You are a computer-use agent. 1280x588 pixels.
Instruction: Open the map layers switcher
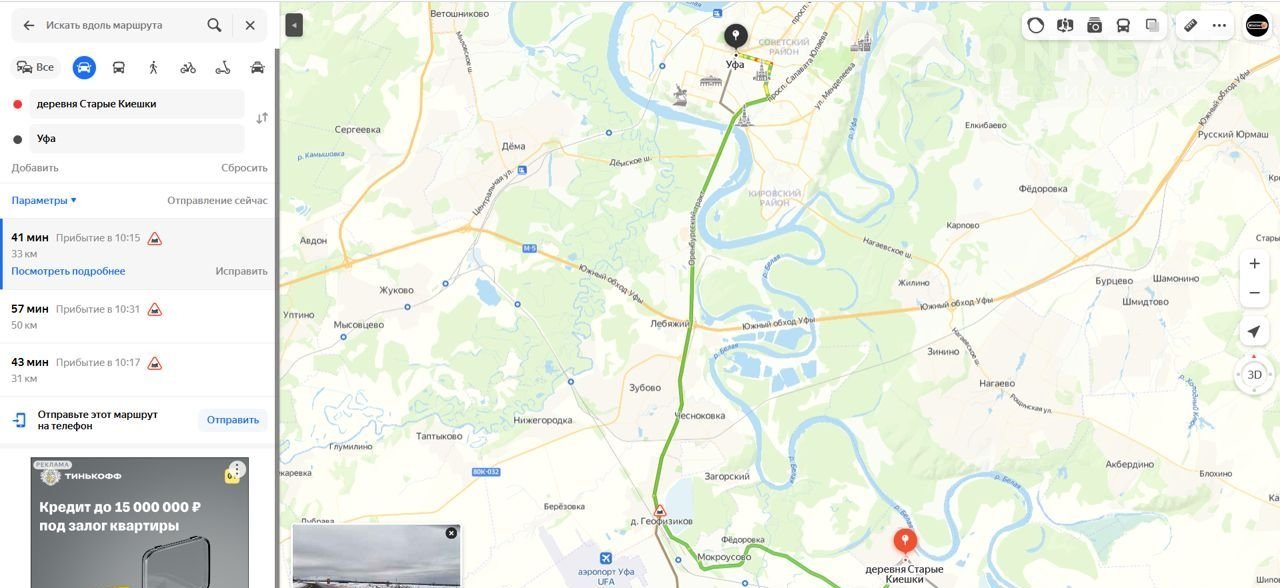point(1152,26)
